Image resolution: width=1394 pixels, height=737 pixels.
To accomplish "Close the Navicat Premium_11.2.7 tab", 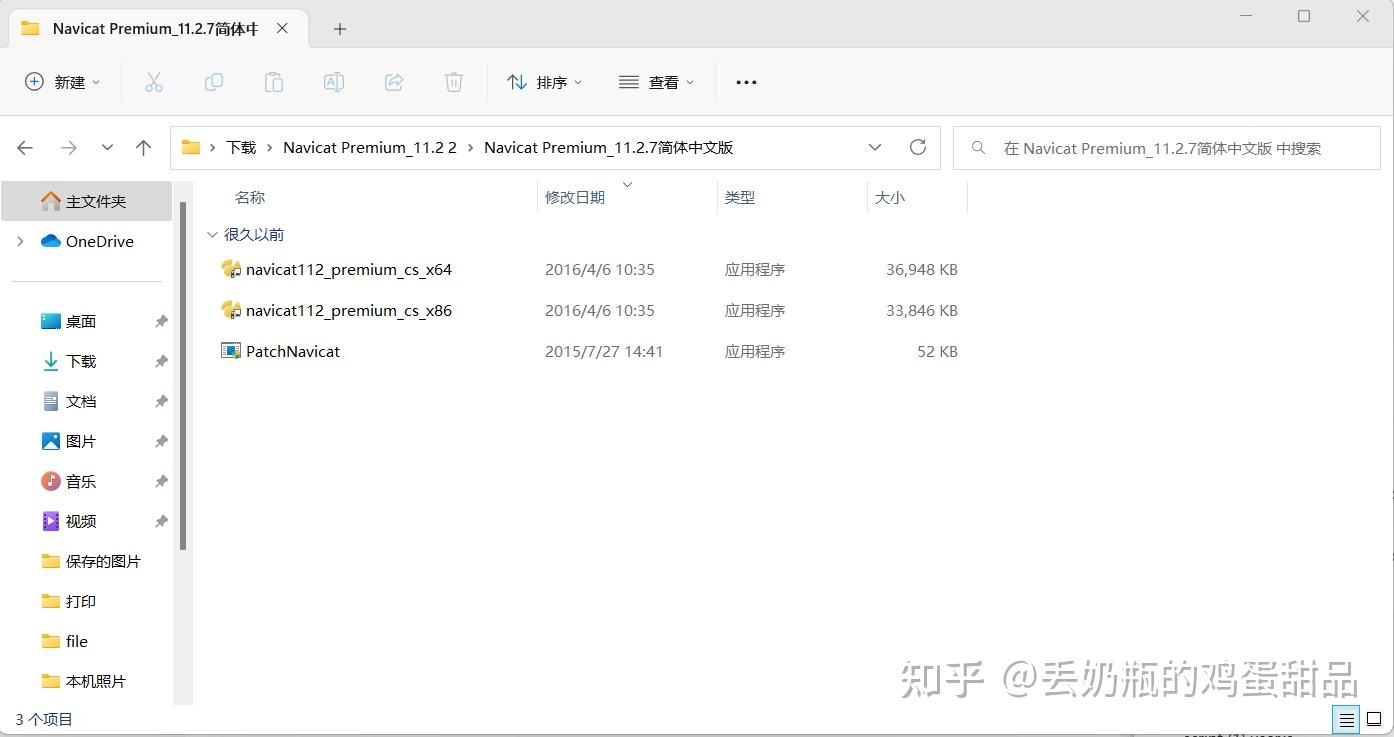I will tap(282, 28).
